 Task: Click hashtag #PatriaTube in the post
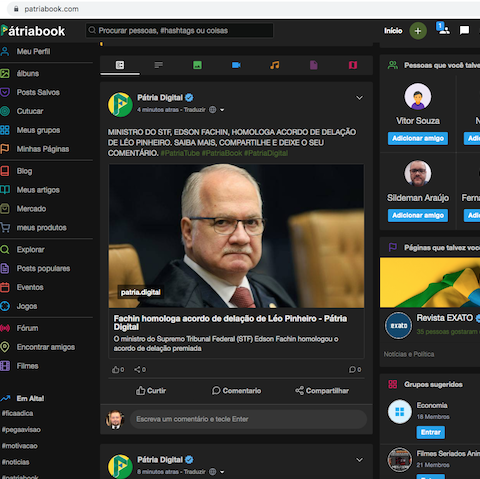coord(180,153)
